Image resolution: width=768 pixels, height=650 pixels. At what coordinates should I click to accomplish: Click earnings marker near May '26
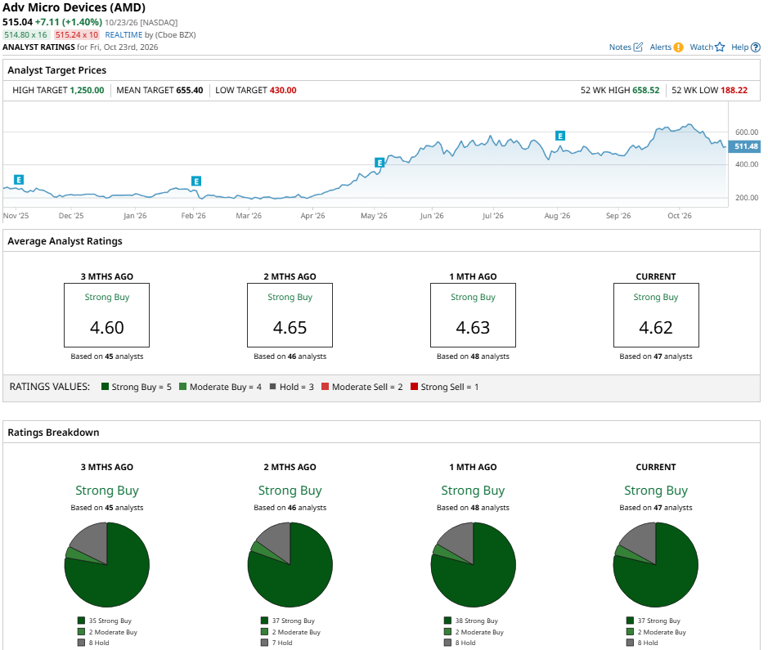click(380, 163)
